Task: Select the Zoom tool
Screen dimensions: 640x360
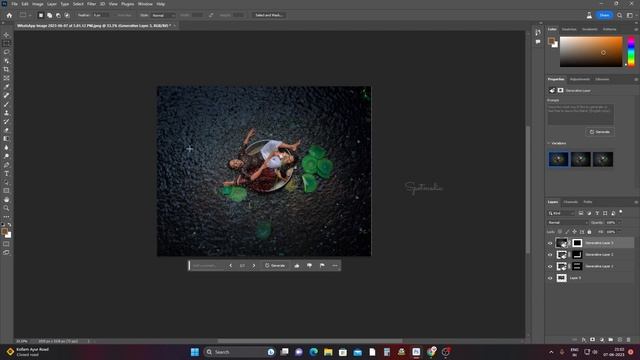Action: pyautogui.click(x=7, y=208)
